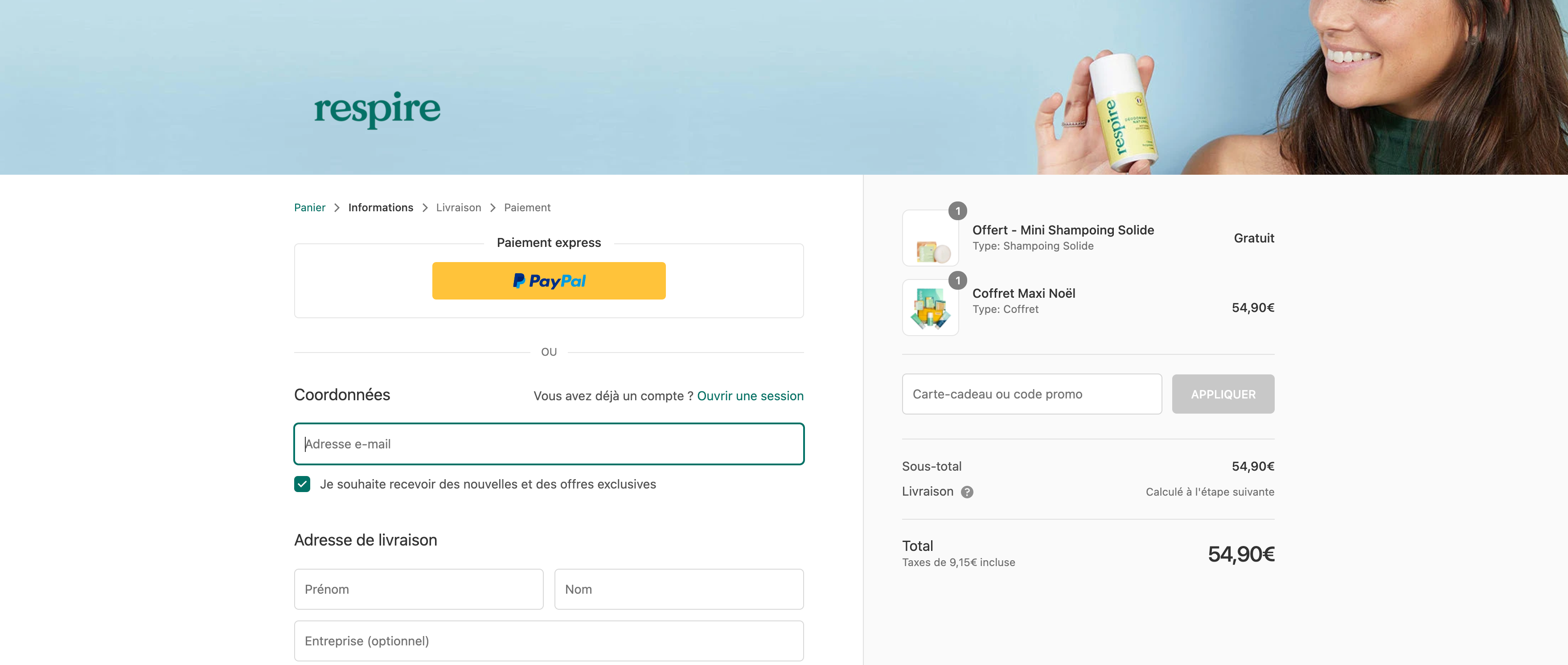Select the Livraison breadcrumb step

click(458, 208)
